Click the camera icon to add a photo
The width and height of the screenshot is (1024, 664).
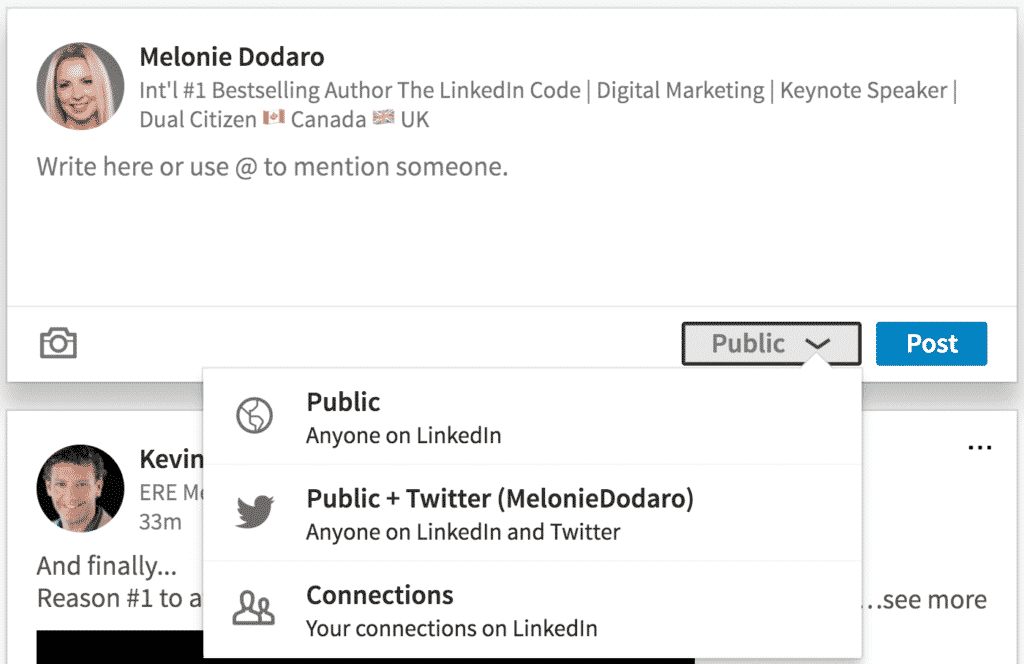point(58,343)
